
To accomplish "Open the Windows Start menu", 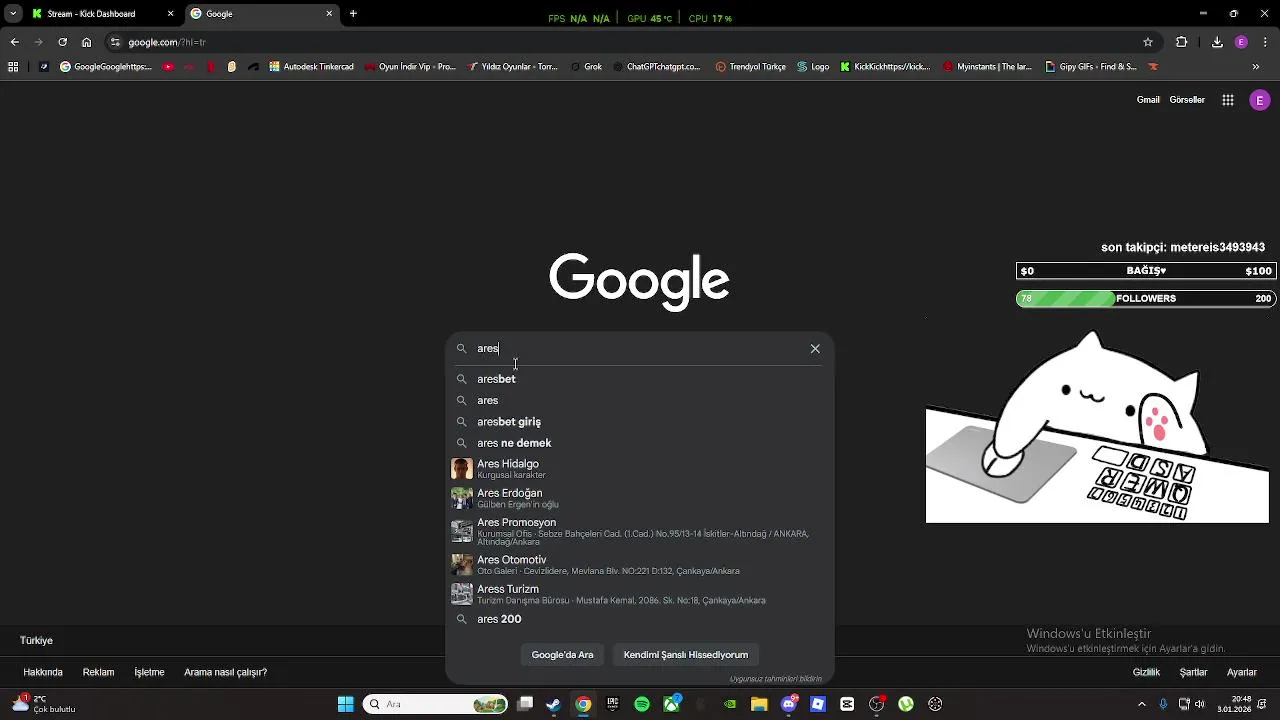I will pyautogui.click(x=346, y=704).
